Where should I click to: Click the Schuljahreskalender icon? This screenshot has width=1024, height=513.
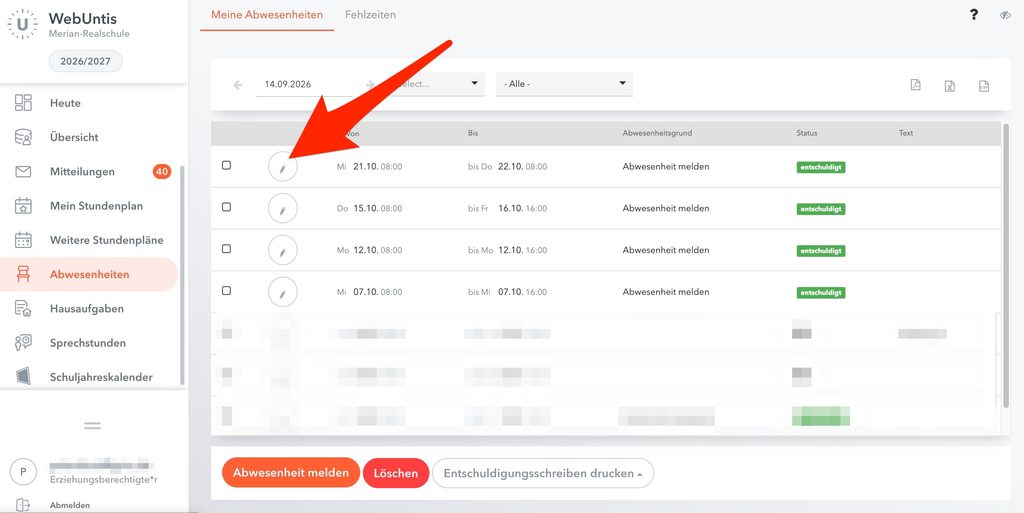tap(23, 377)
